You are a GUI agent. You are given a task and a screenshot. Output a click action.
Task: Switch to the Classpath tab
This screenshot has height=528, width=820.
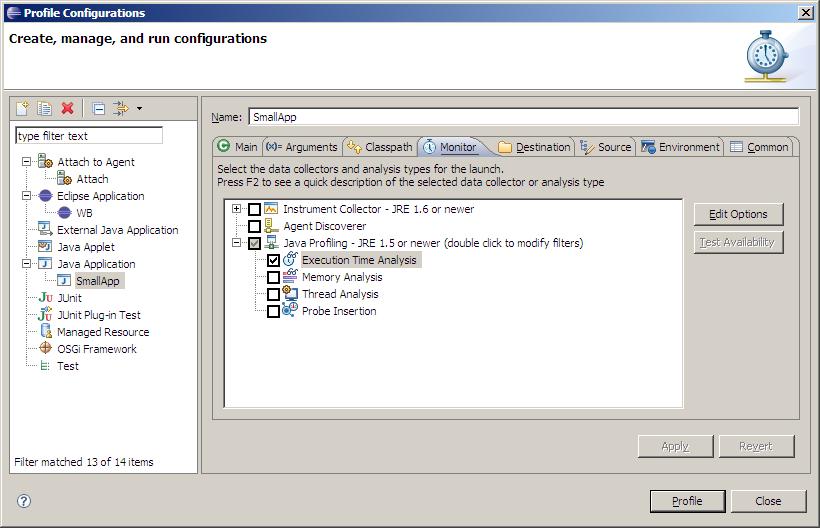pos(380,147)
